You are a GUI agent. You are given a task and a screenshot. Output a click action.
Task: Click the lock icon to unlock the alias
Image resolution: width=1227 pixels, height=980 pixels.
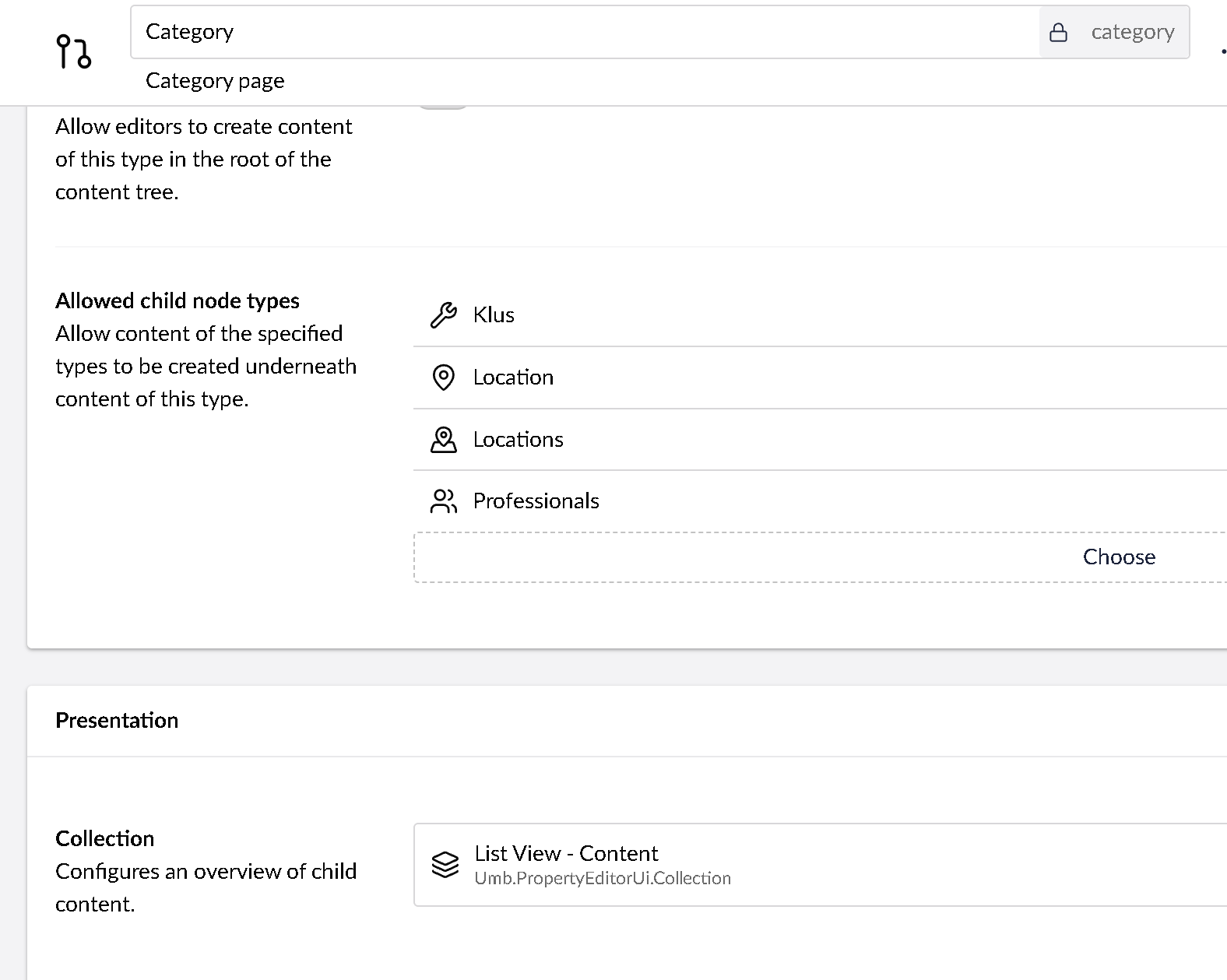(x=1058, y=32)
